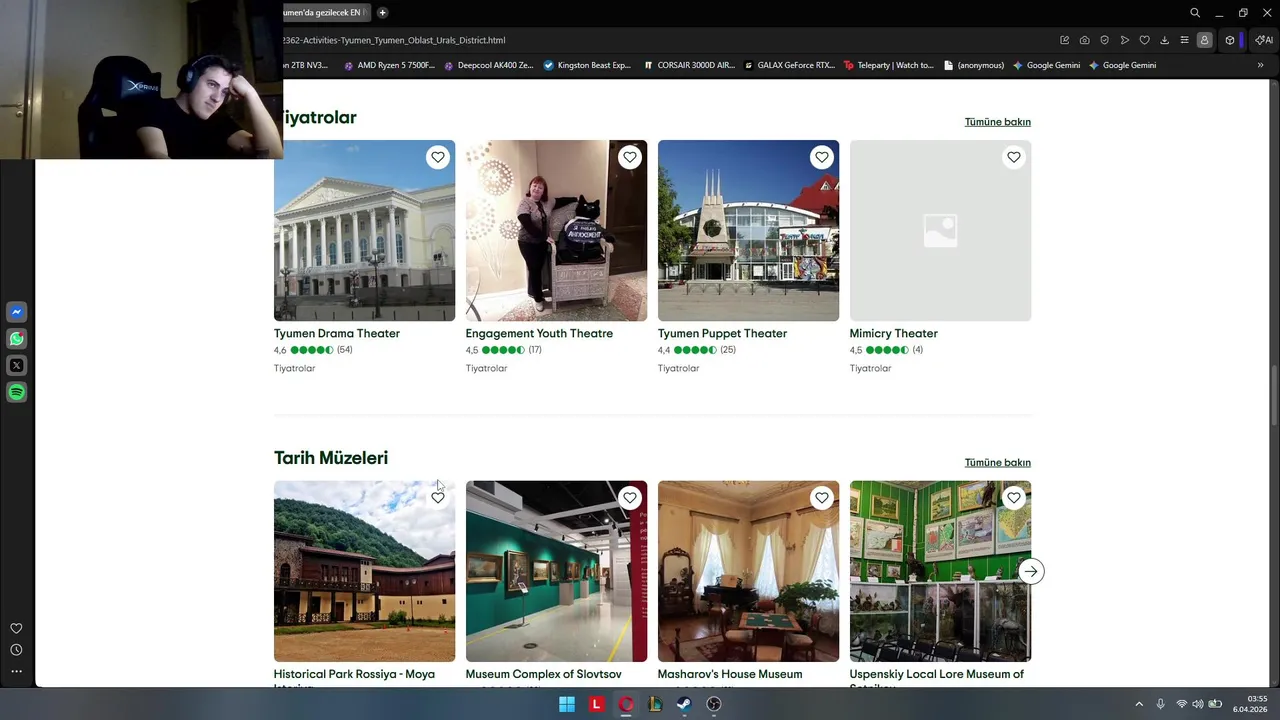1280x720 pixels.
Task: Add page to bookmarks via toolbar heart
Action: click(1145, 40)
